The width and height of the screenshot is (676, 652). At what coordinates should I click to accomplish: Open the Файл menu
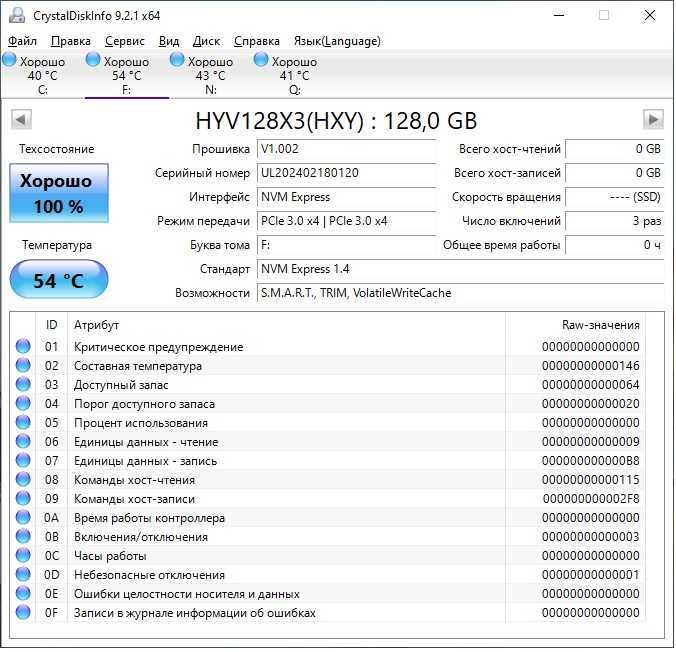22,41
